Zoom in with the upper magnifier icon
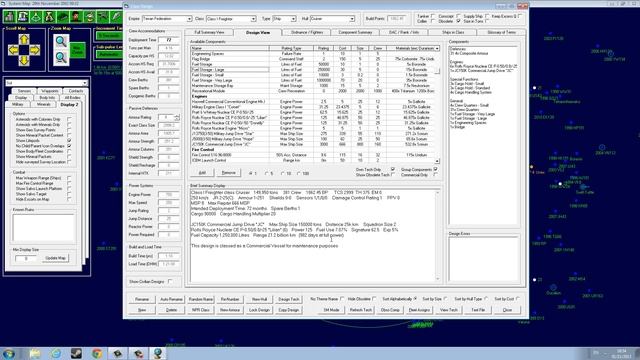The width and height of the screenshot is (640, 360). (61, 41)
